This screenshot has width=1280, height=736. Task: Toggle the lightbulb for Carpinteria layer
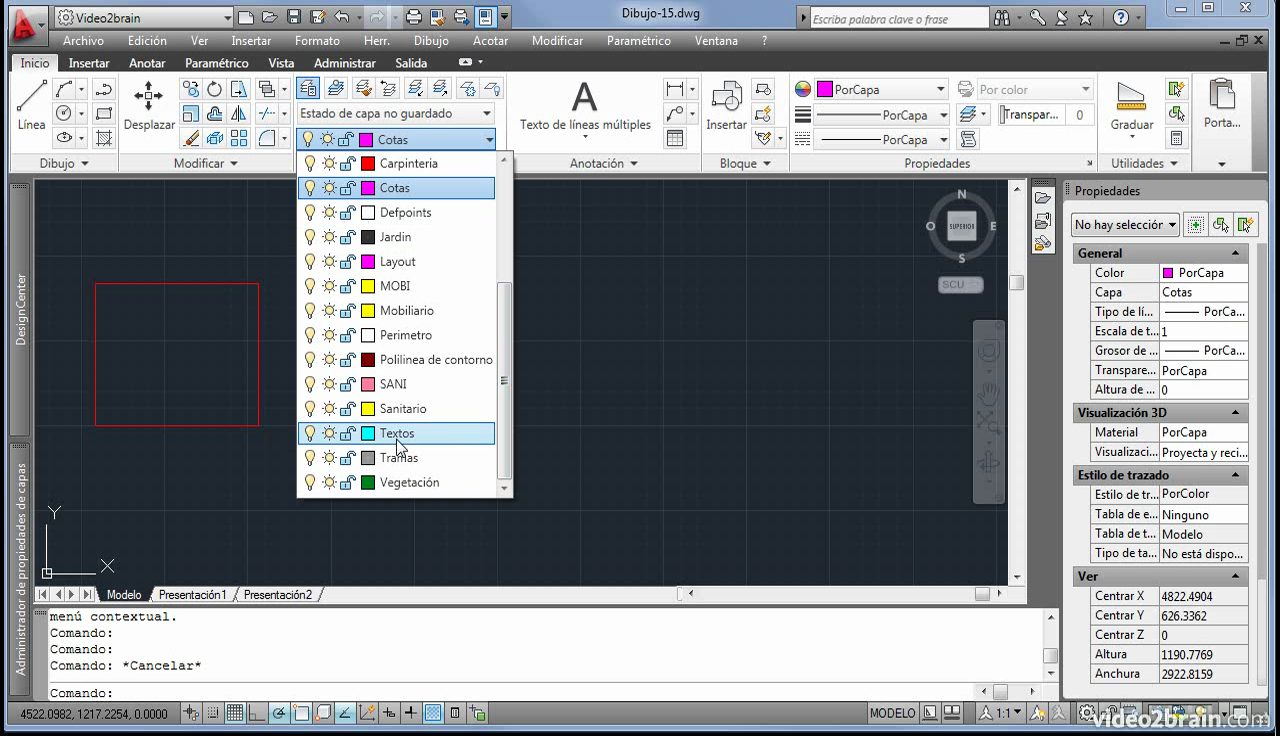[309, 163]
